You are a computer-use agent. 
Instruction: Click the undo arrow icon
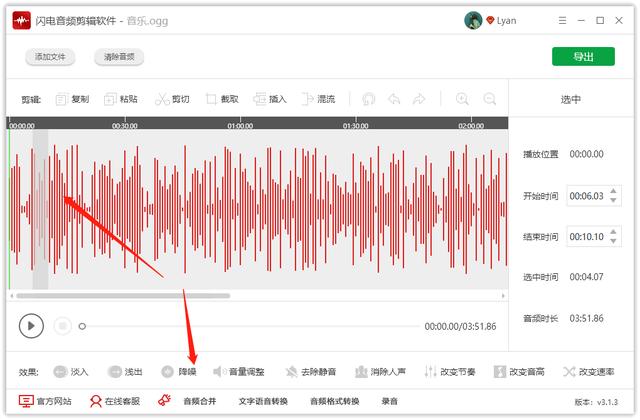click(x=394, y=99)
